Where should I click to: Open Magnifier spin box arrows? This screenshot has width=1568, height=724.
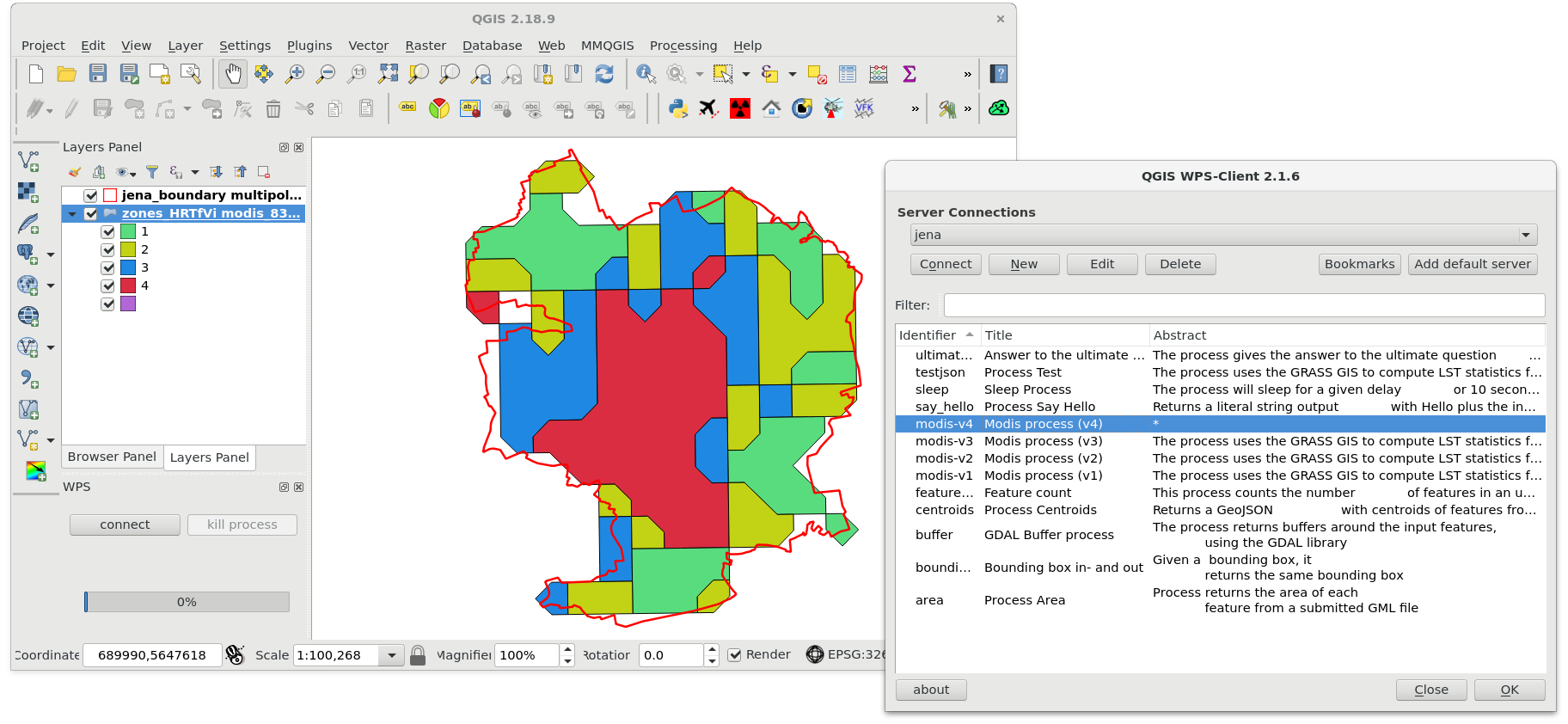pyautogui.click(x=567, y=655)
